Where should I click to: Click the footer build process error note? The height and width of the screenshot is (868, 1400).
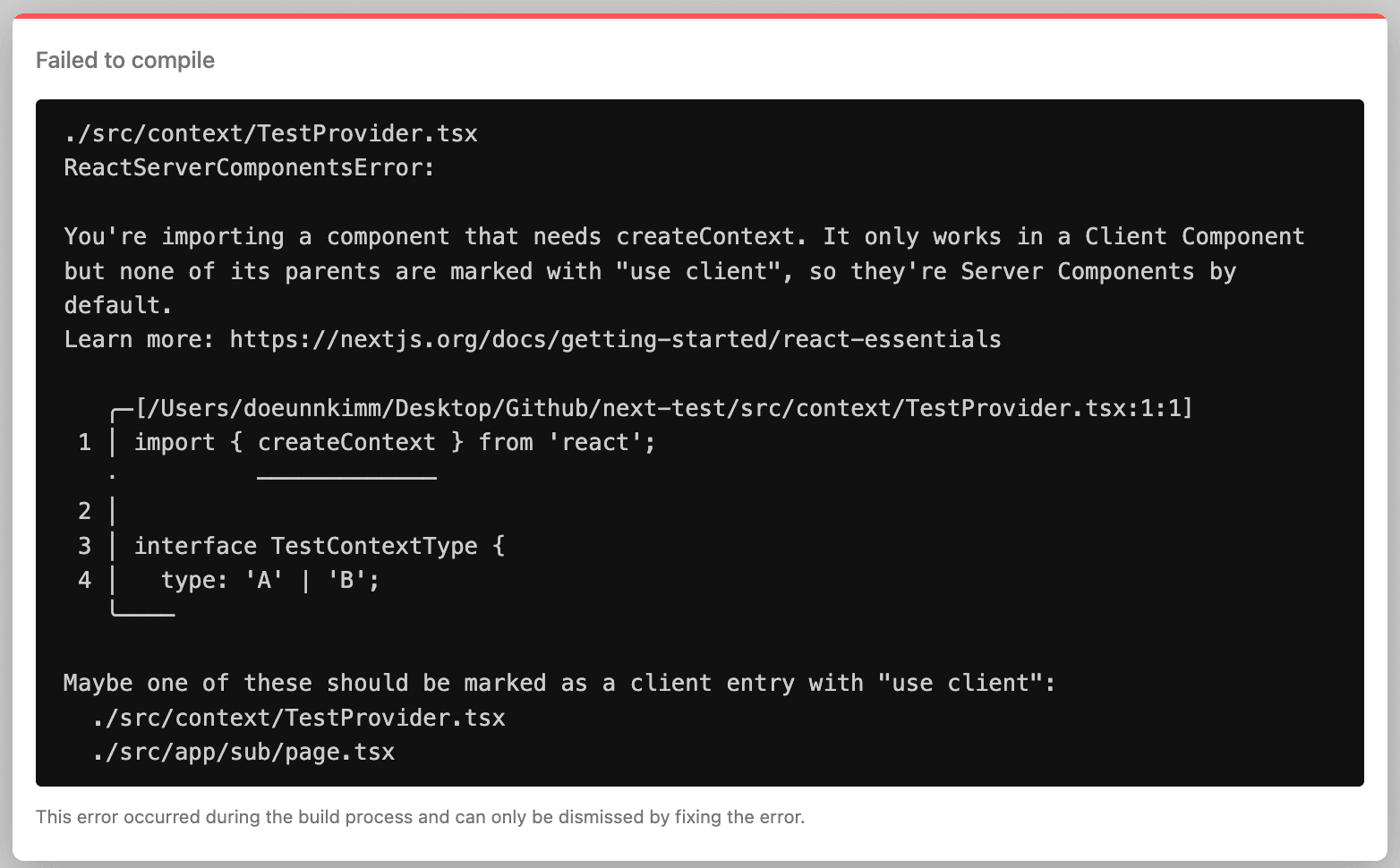click(x=420, y=817)
